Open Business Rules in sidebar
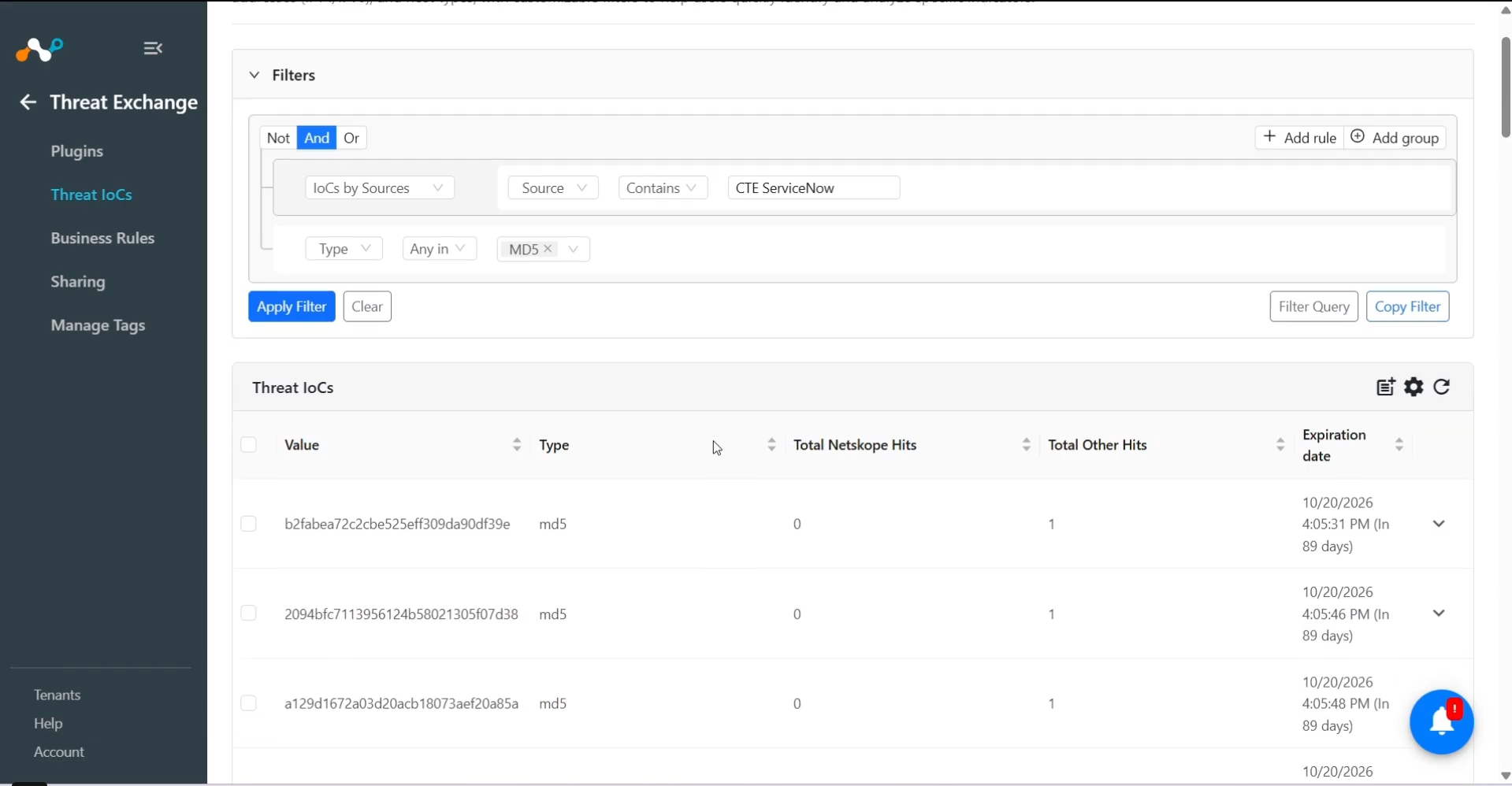This screenshot has height=786, width=1512. (x=102, y=238)
